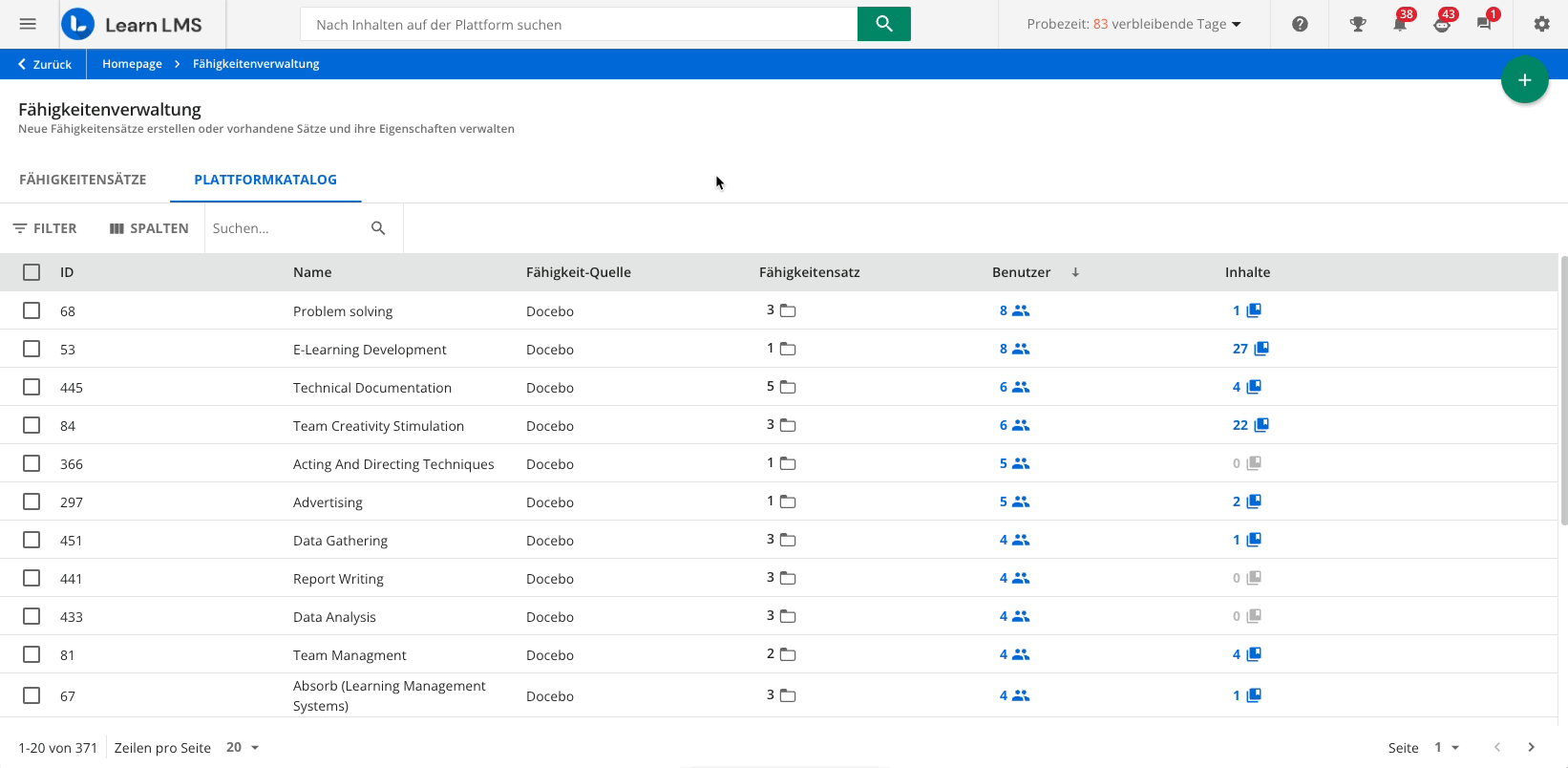Select the PLATTFORMKATALOG tab
Image resolution: width=1568 pixels, height=768 pixels.
point(265,180)
